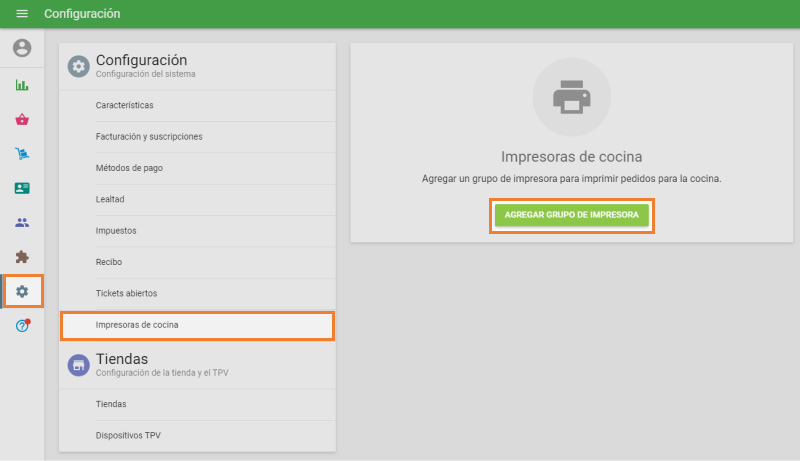Click the large kitchen printer icon
Viewport: 800px width, 461px height.
571,97
